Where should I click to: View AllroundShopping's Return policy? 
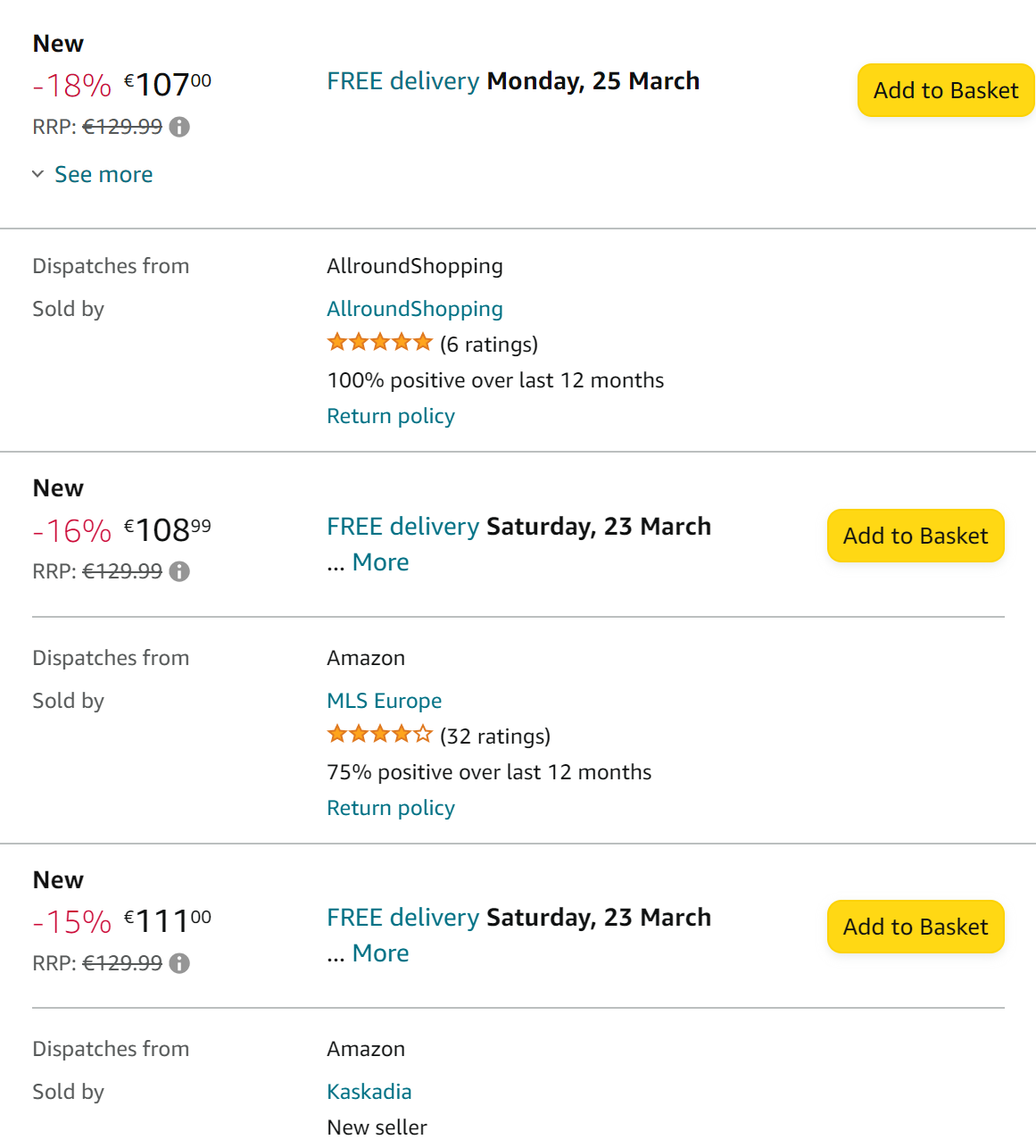(x=390, y=416)
